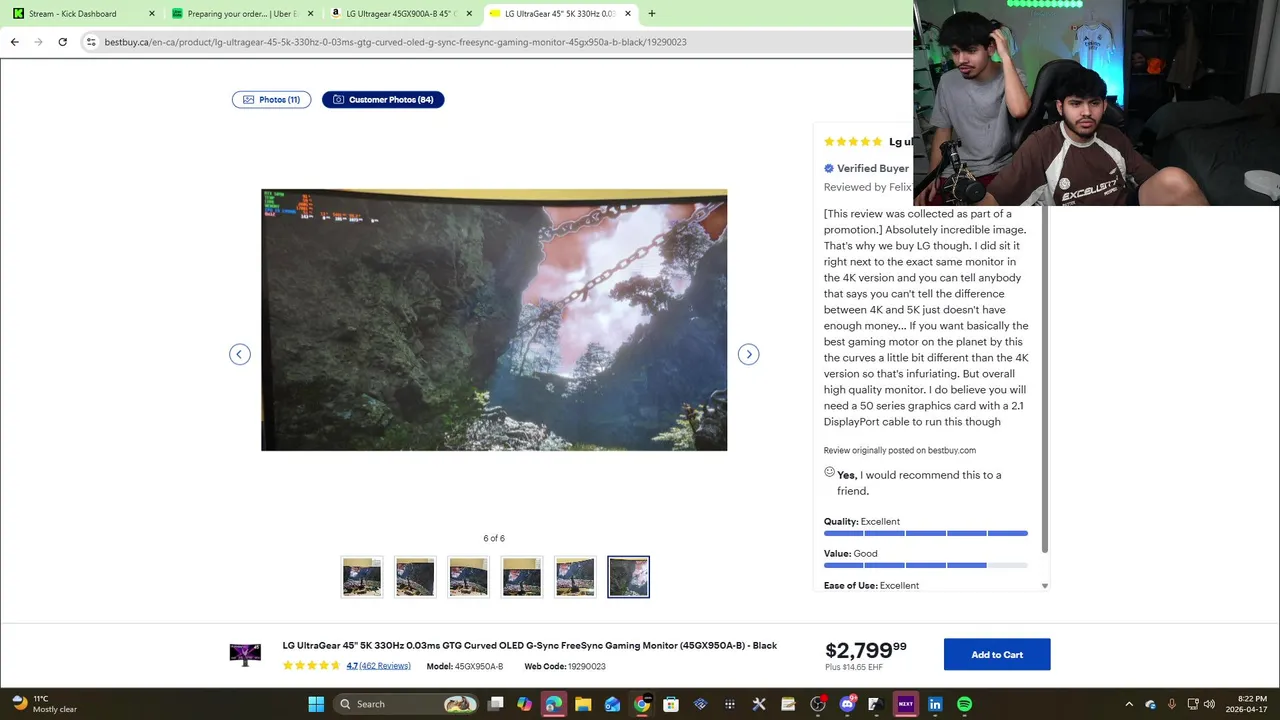Select the first review photo thumbnail
Viewport: 1280px width, 720px height.
(362, 577)
